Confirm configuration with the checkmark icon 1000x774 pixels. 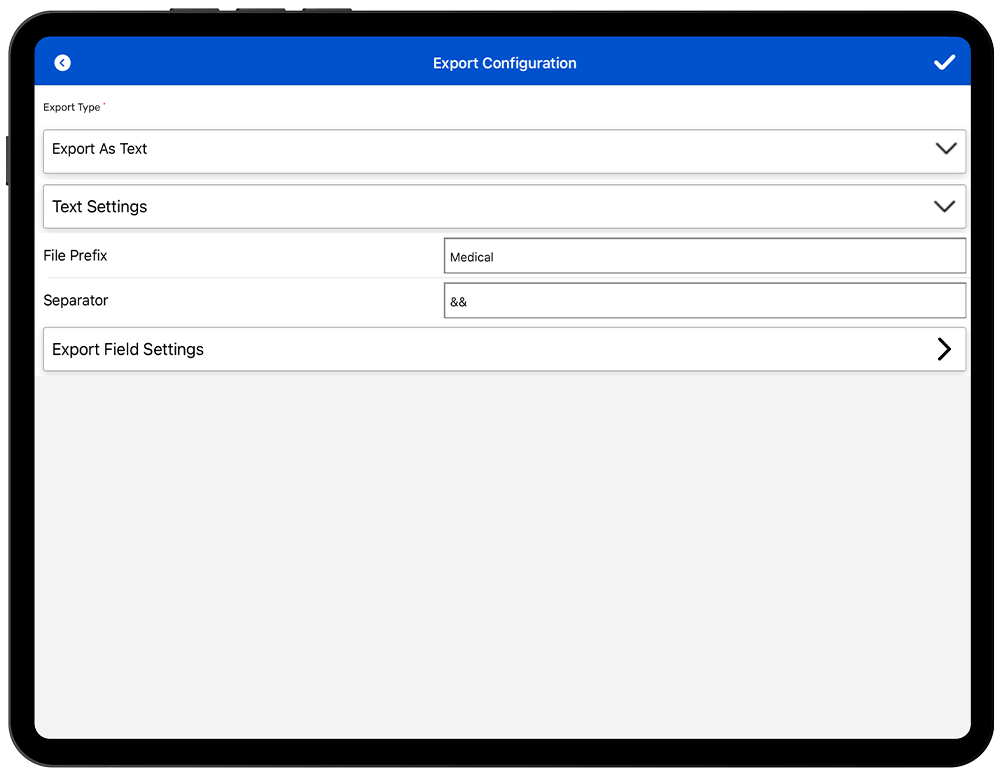944,63
